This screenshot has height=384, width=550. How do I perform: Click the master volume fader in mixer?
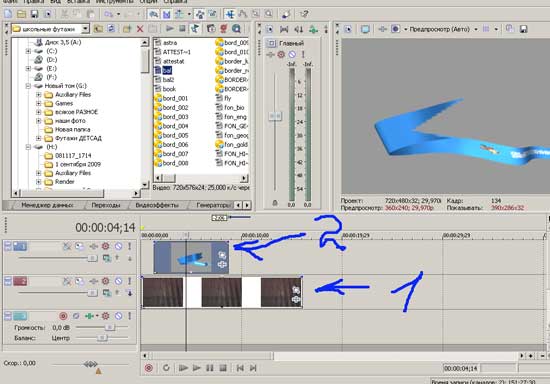[275, 116]
